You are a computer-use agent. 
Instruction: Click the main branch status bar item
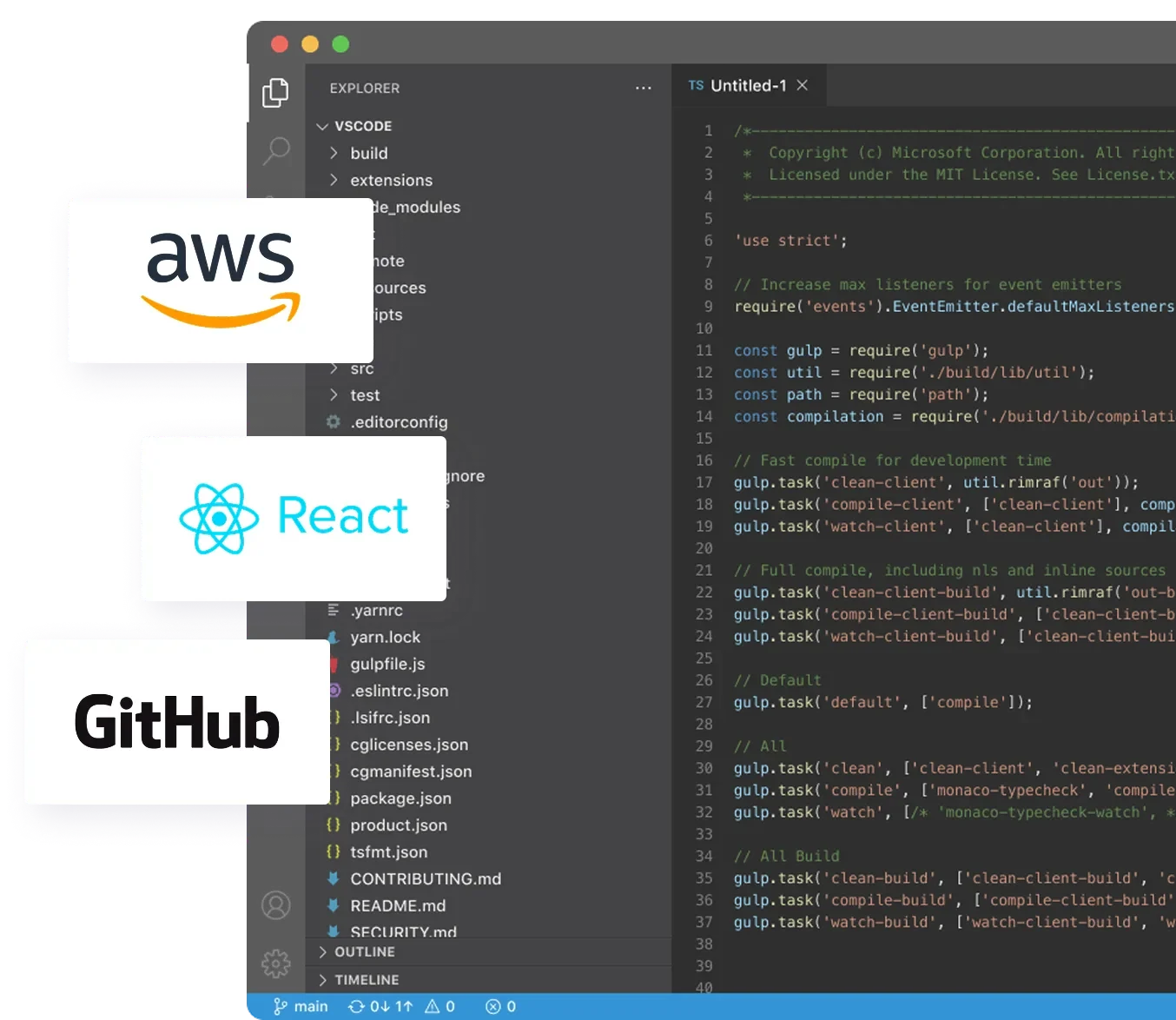(x=301, y=1007)
